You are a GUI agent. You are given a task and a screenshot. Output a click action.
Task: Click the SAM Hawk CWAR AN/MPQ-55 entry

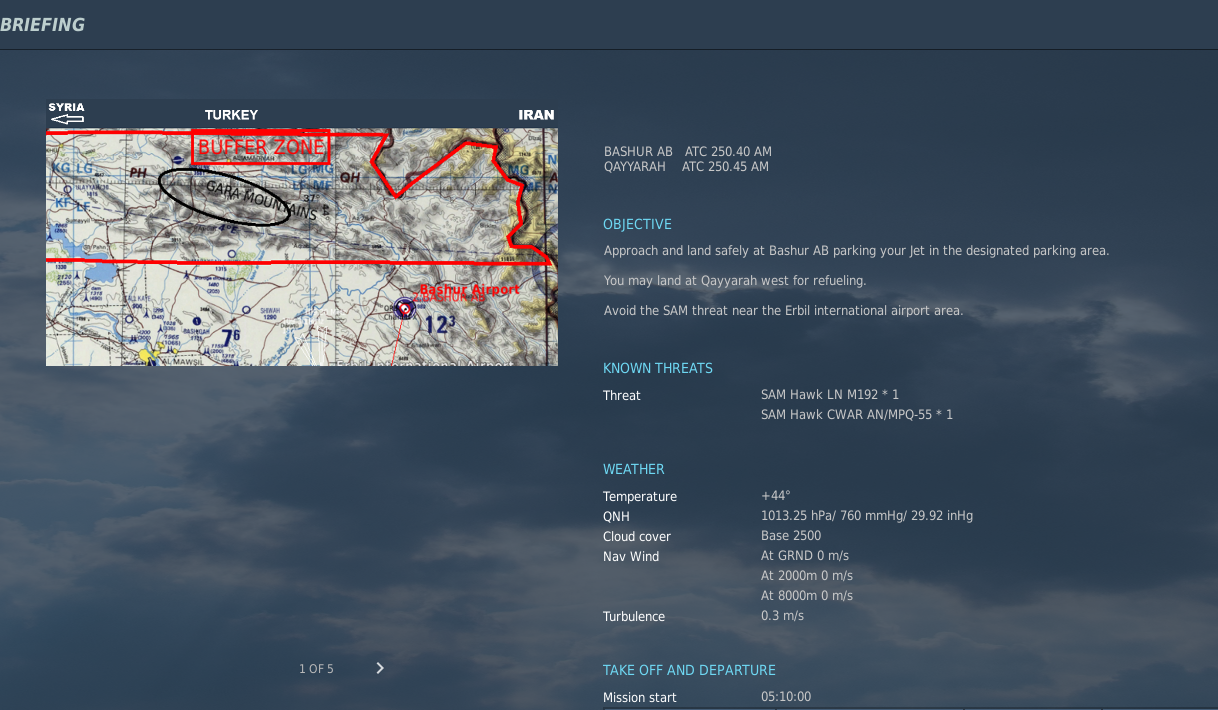point(856,414)
